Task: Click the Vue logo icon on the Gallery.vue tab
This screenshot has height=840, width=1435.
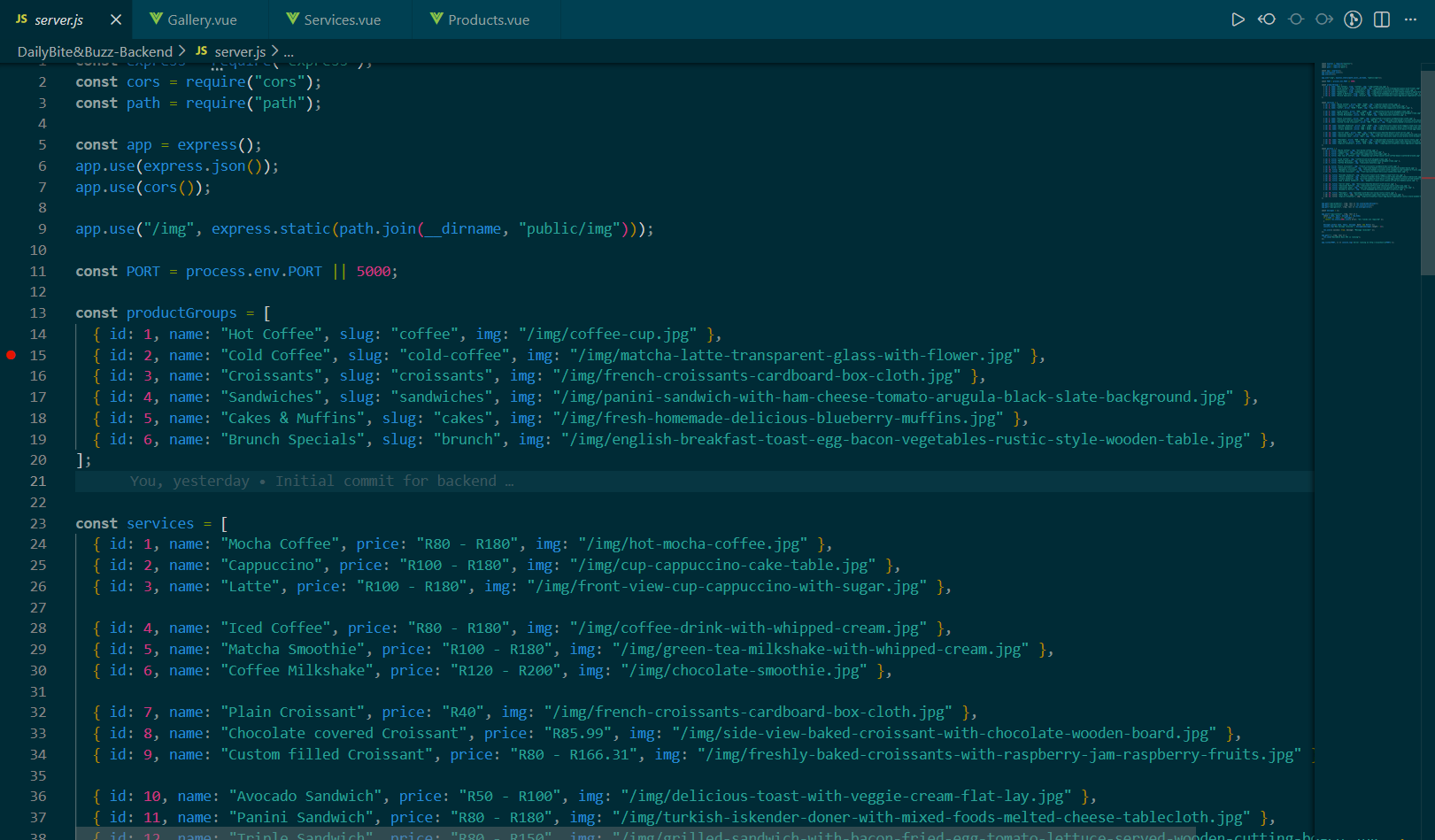Action: coord(155,18)
